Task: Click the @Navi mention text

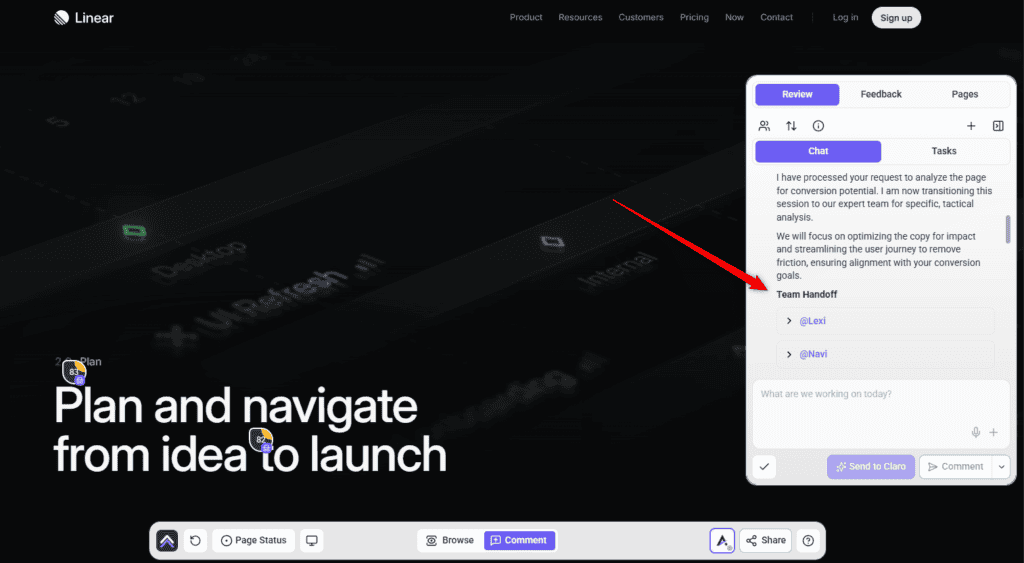Action: 813,354
